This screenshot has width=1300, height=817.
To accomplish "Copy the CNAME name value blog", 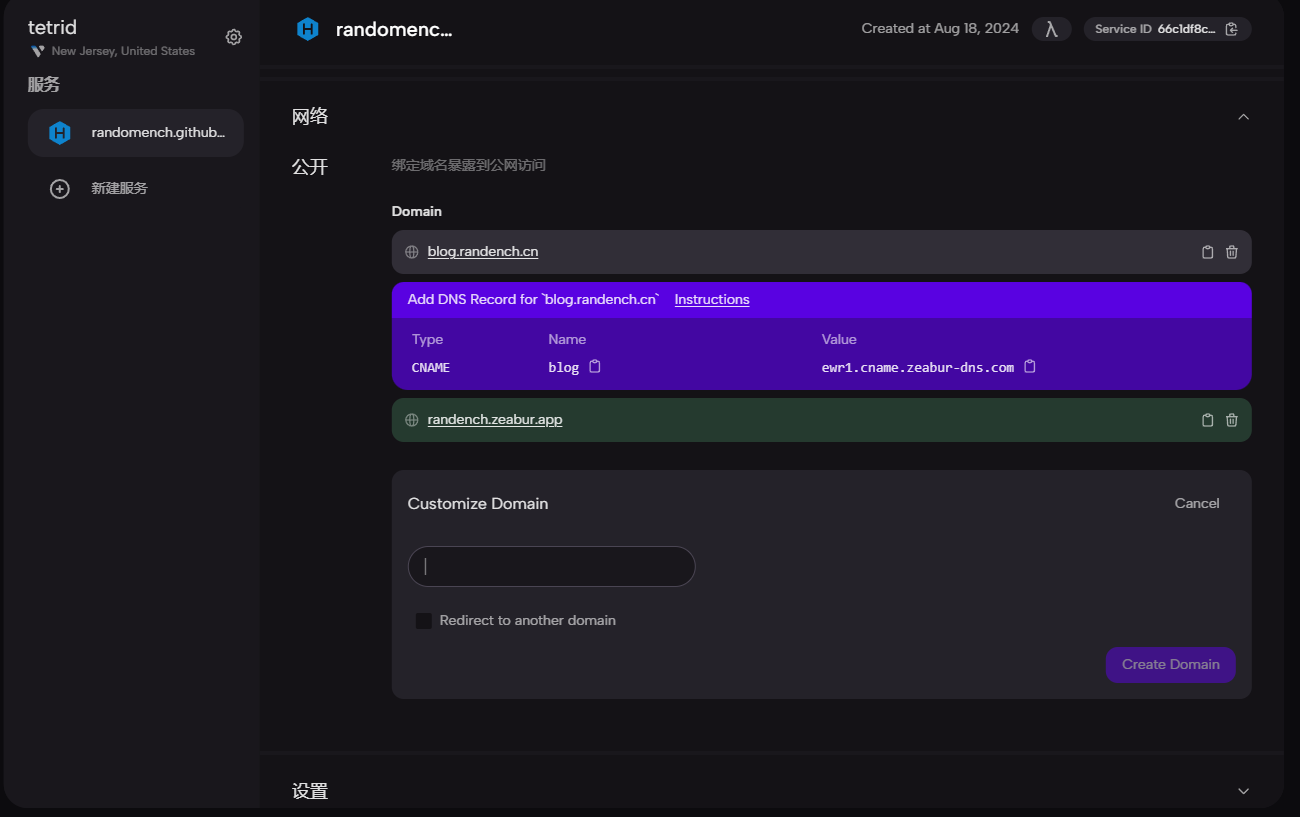I will click(x=595, y=367).
